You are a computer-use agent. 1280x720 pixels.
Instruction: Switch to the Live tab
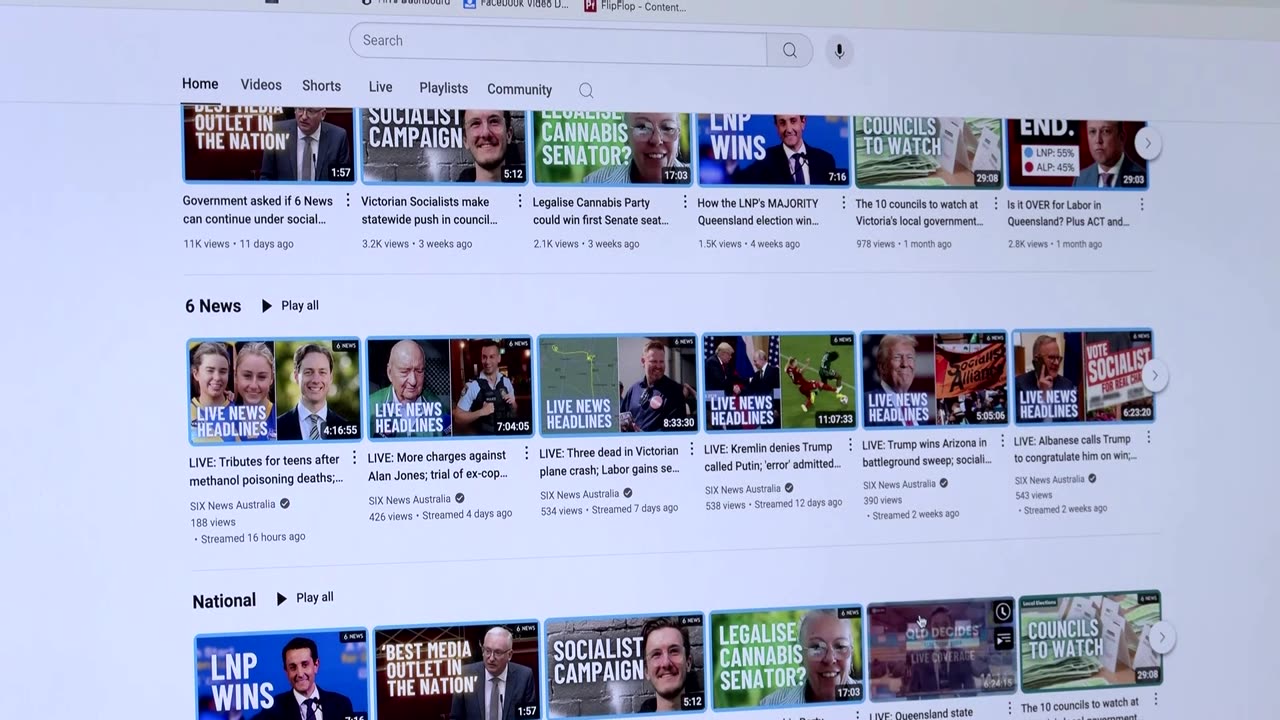click(x=380, y=87)
